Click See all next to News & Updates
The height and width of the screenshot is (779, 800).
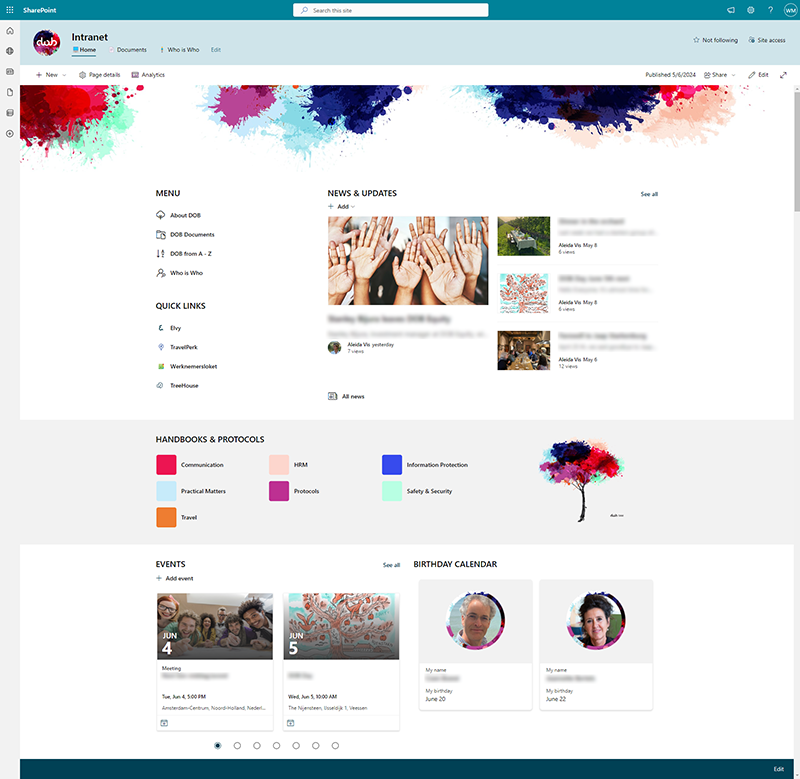(649, 194)
